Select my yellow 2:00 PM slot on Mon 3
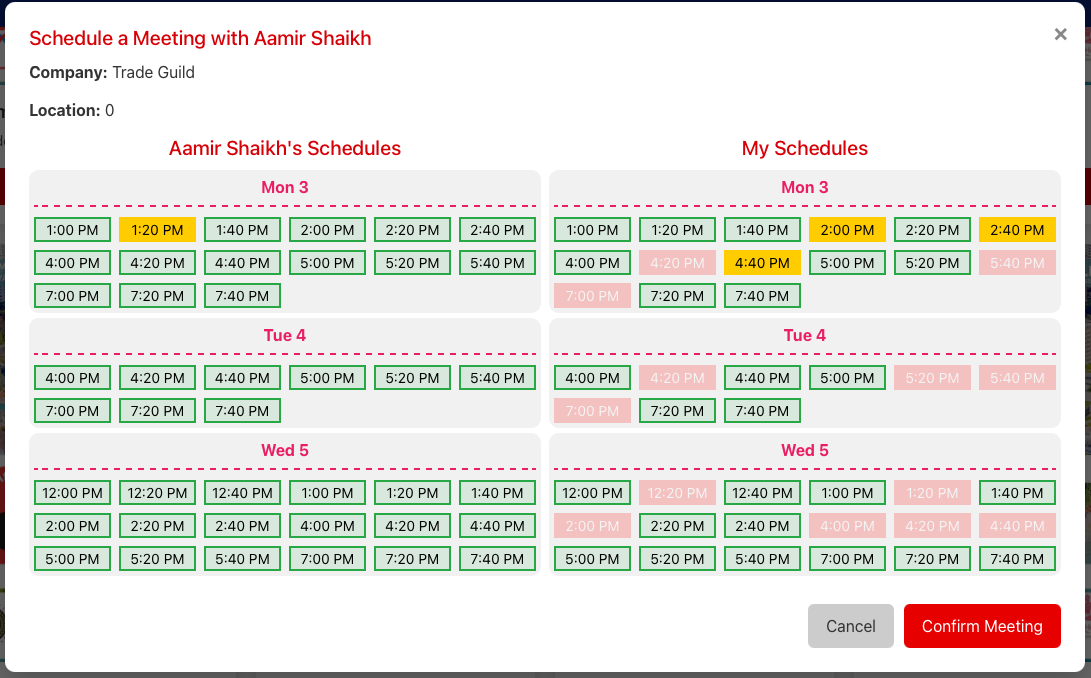The height and width of the screenshot is (678, 1091). click(847, 230)
